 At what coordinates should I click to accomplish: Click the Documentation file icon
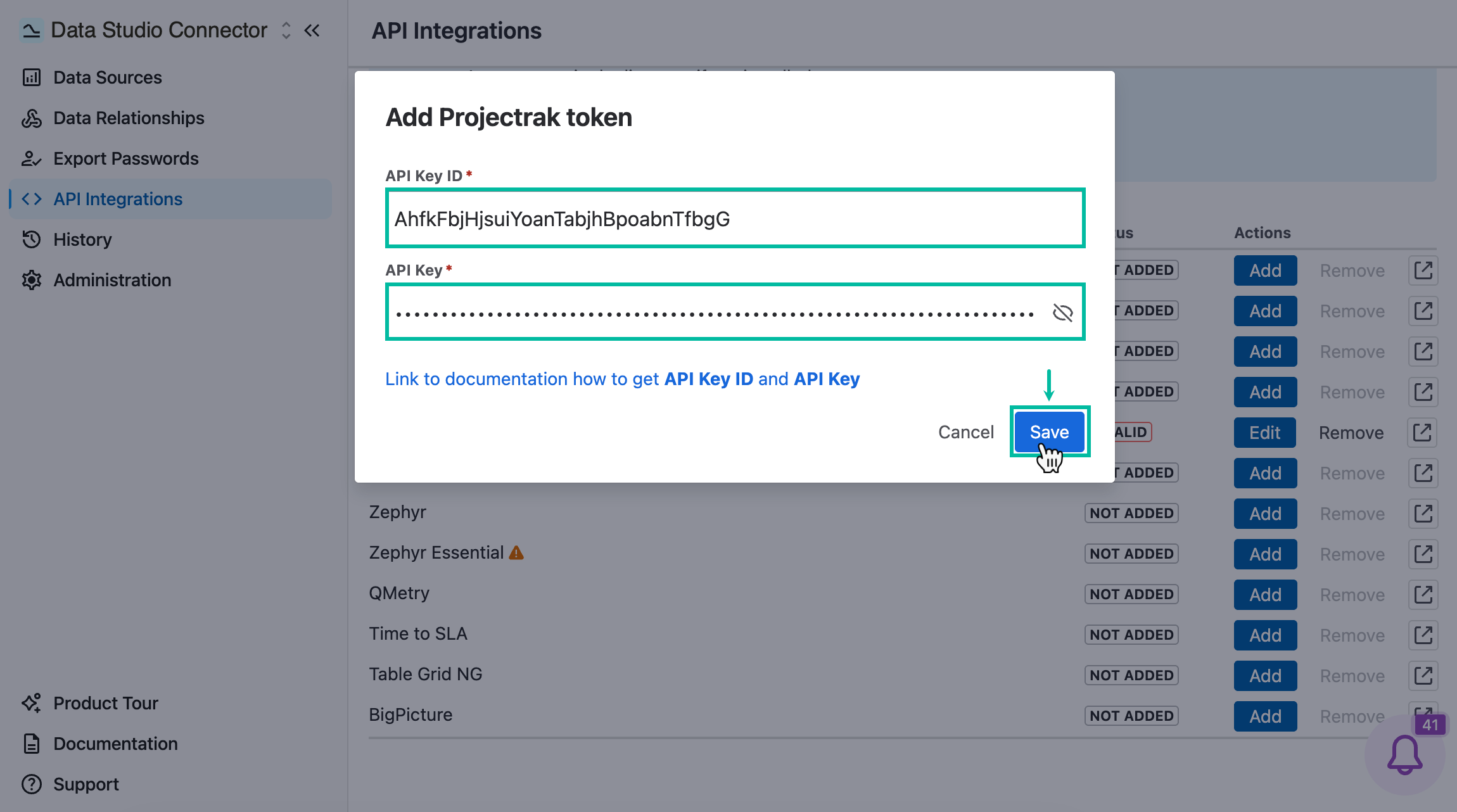click(32, 744)
